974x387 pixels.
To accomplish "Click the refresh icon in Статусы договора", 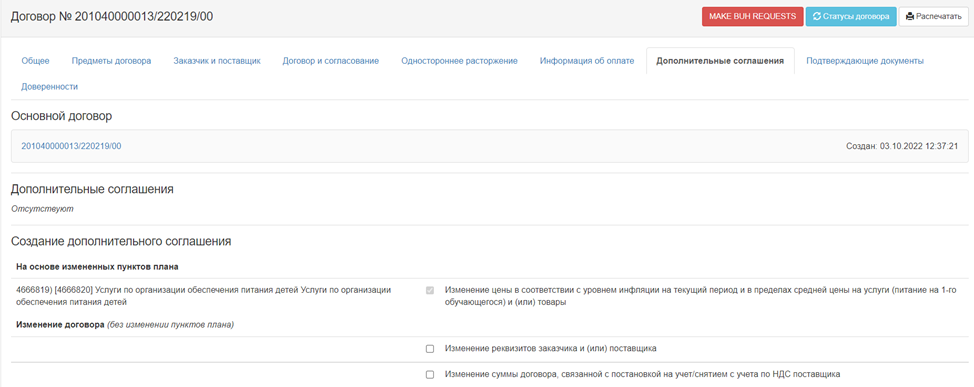I will point(817,16).
